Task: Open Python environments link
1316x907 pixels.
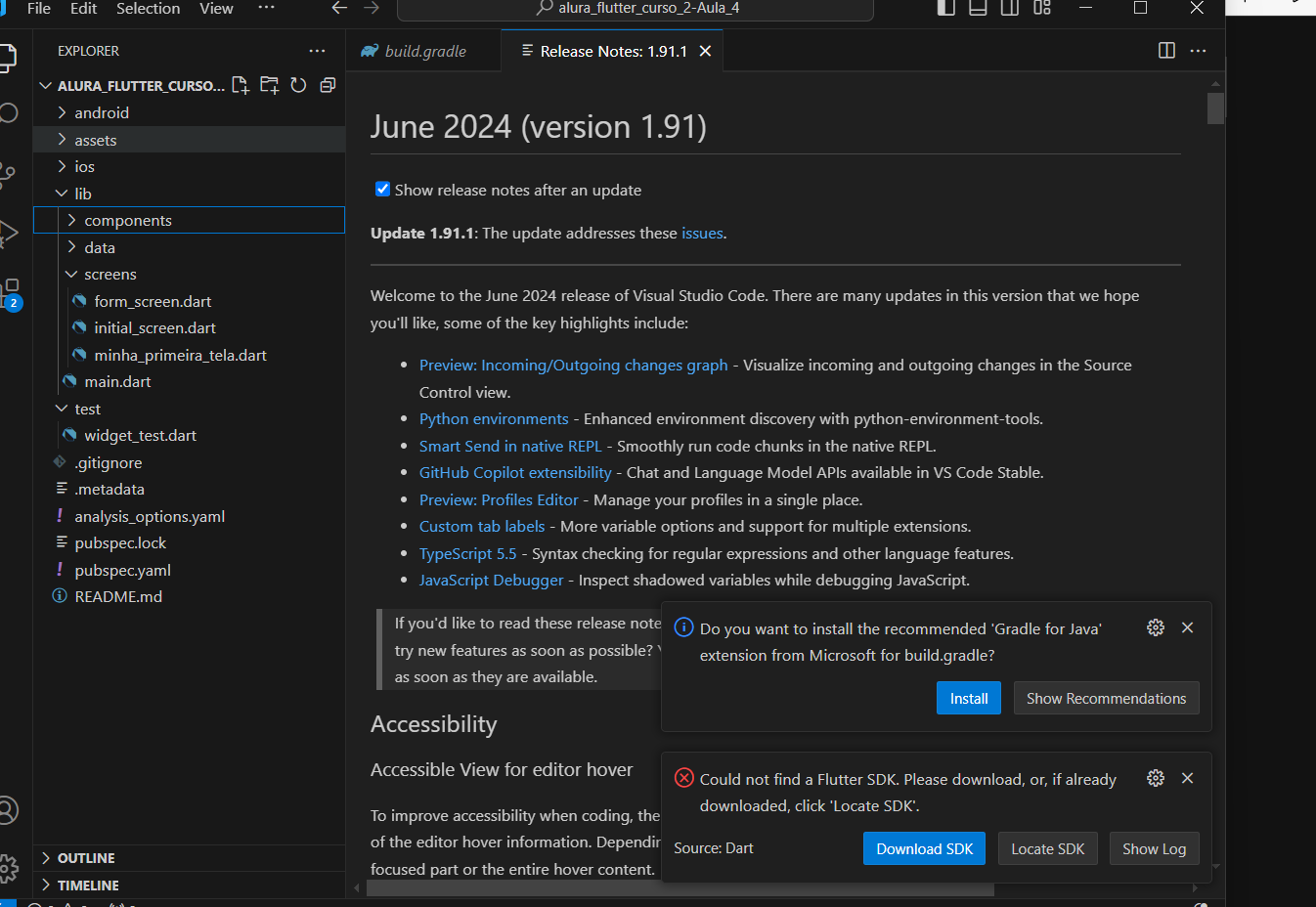Action: coord(494,418)
